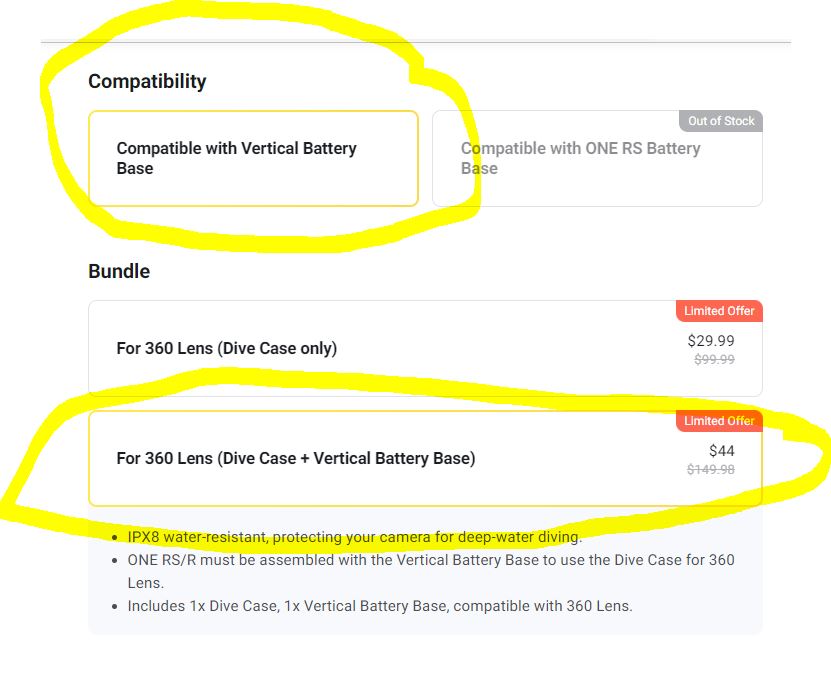Select For 360 Lens (Dive Case only) bundle
This screenshot has height=673, width=831.
425,348
